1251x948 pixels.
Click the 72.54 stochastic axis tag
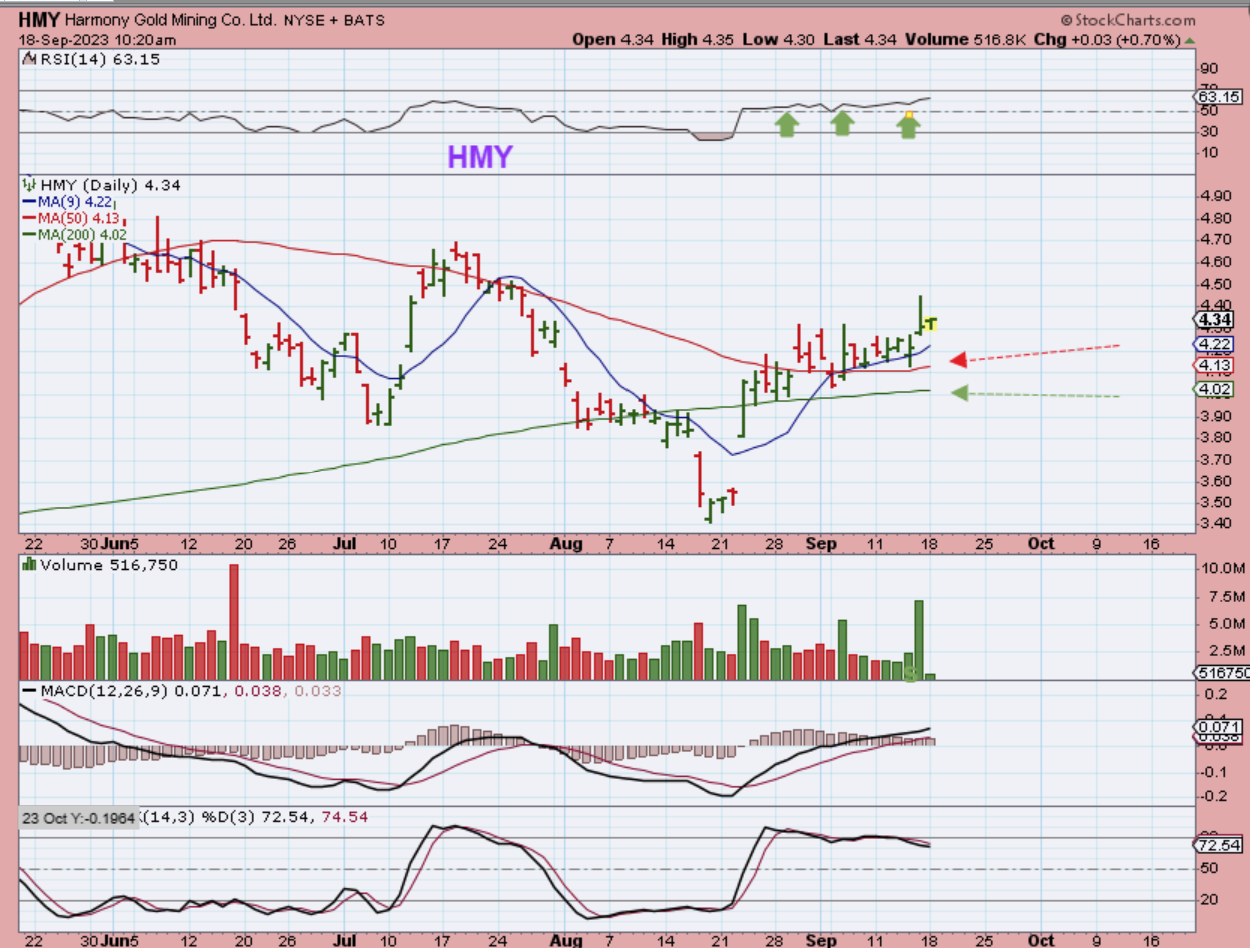click(x=1217, y=845)
